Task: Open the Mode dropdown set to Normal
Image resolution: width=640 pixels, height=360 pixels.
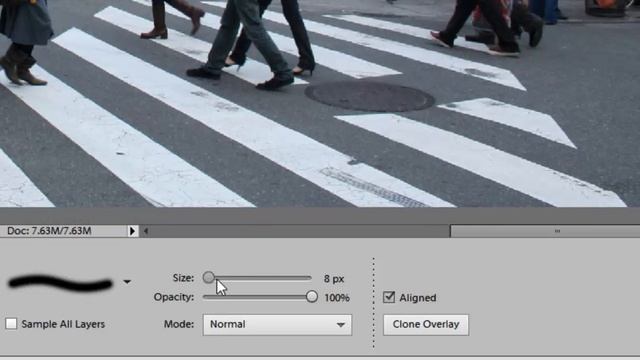Action: [x=277, y=324]
